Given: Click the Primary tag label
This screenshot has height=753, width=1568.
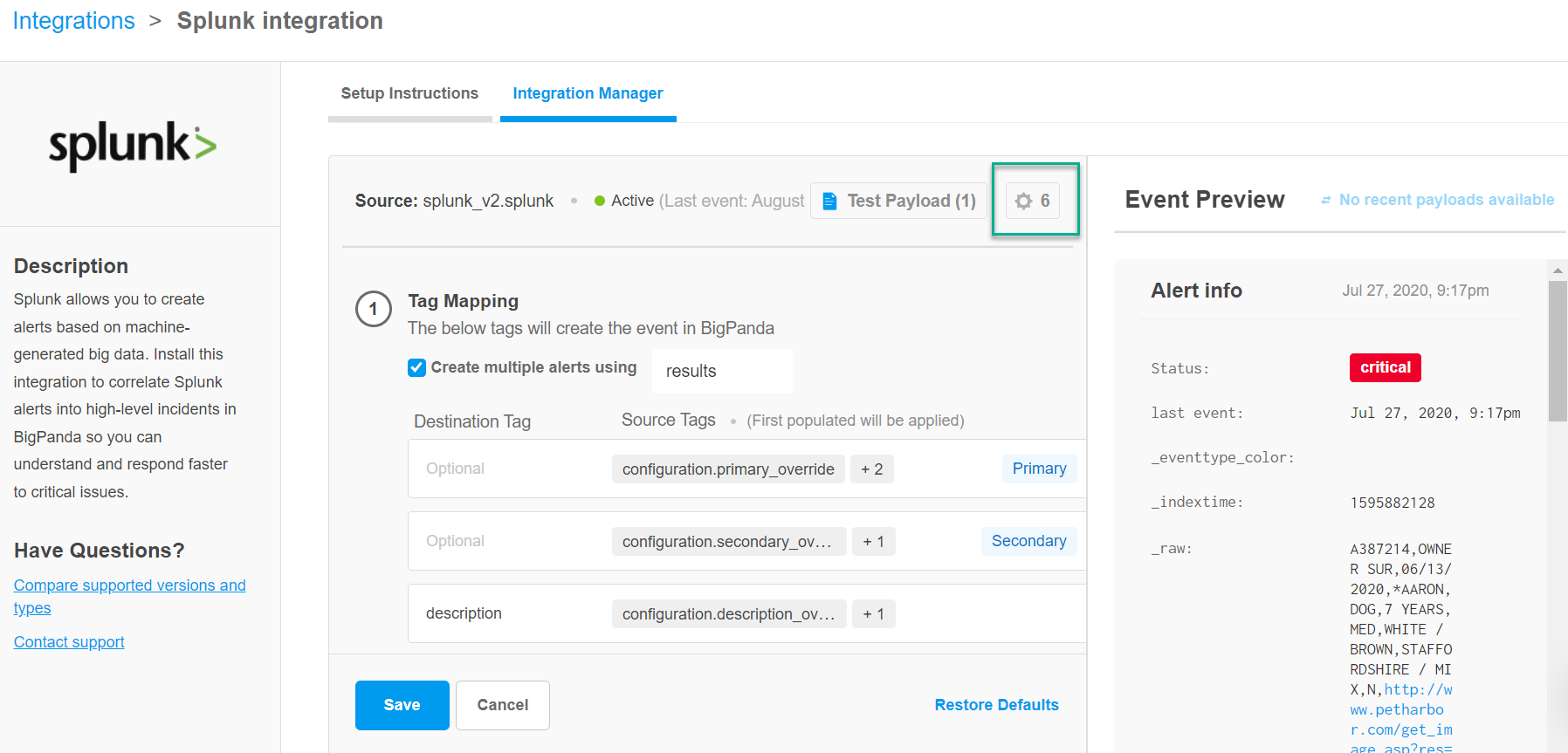Looking at the screenshot, I should tap(1039, 469).
